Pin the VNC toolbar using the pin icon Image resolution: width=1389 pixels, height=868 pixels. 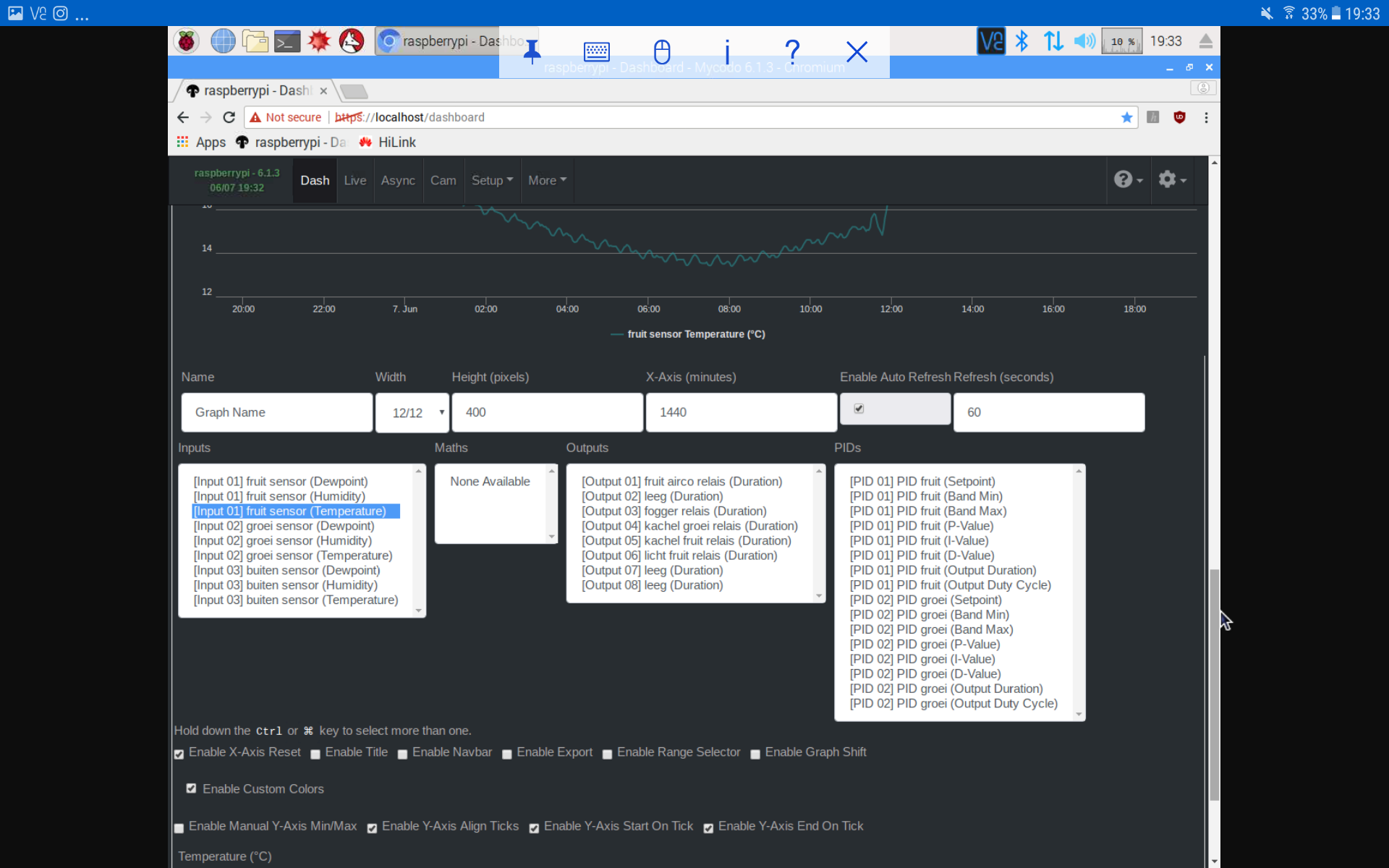[x=532, y=51]
